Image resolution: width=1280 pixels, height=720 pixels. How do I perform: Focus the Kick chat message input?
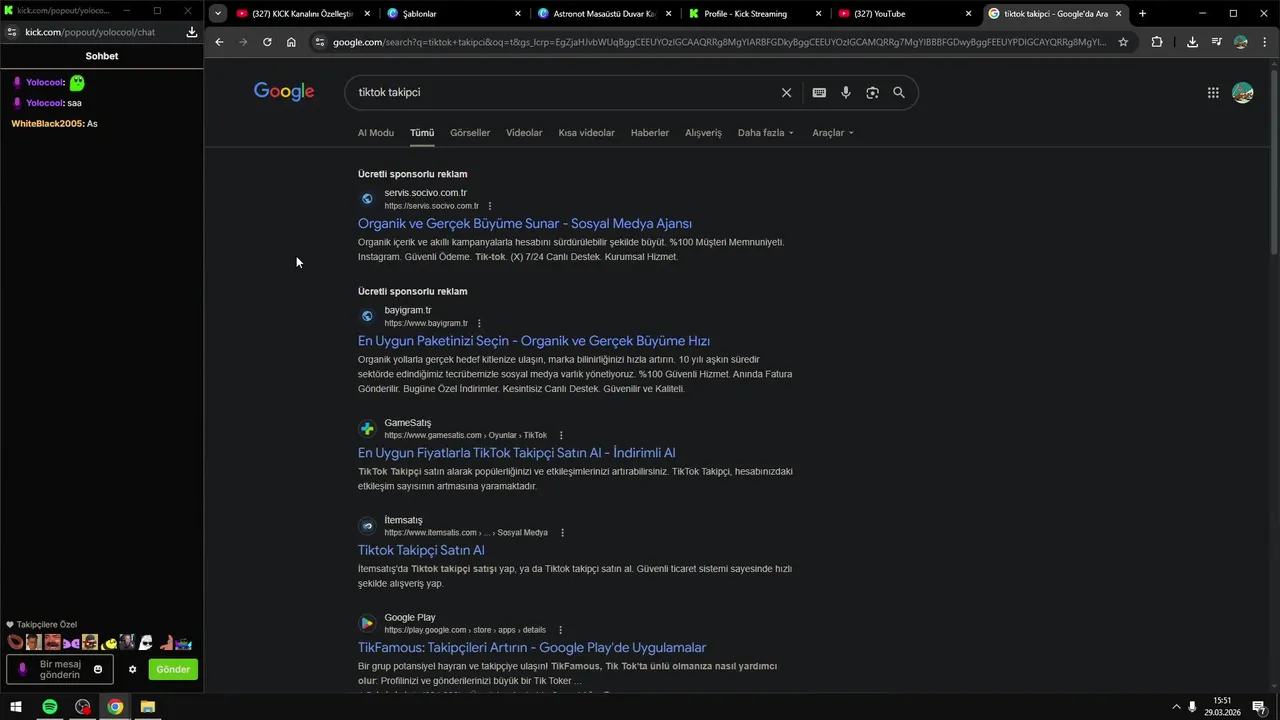click(x=60, y=669)
